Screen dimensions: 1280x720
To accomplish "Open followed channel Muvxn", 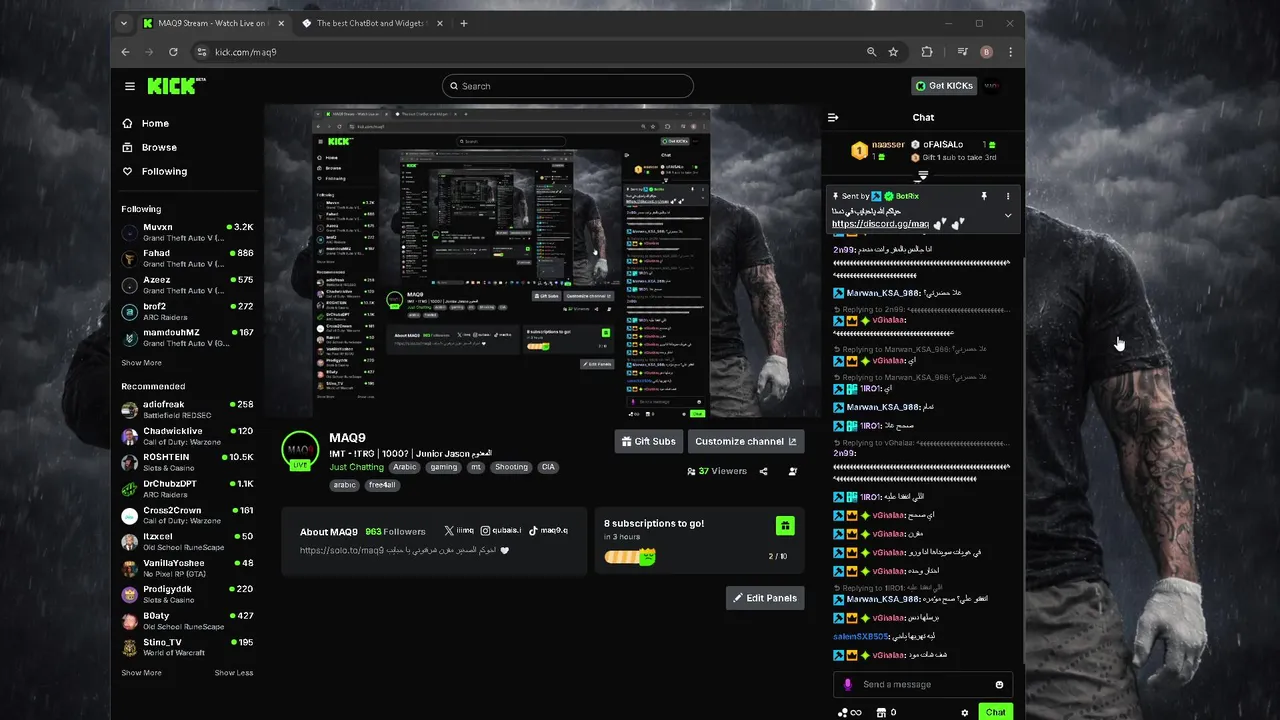I will [x=187, y=232].
